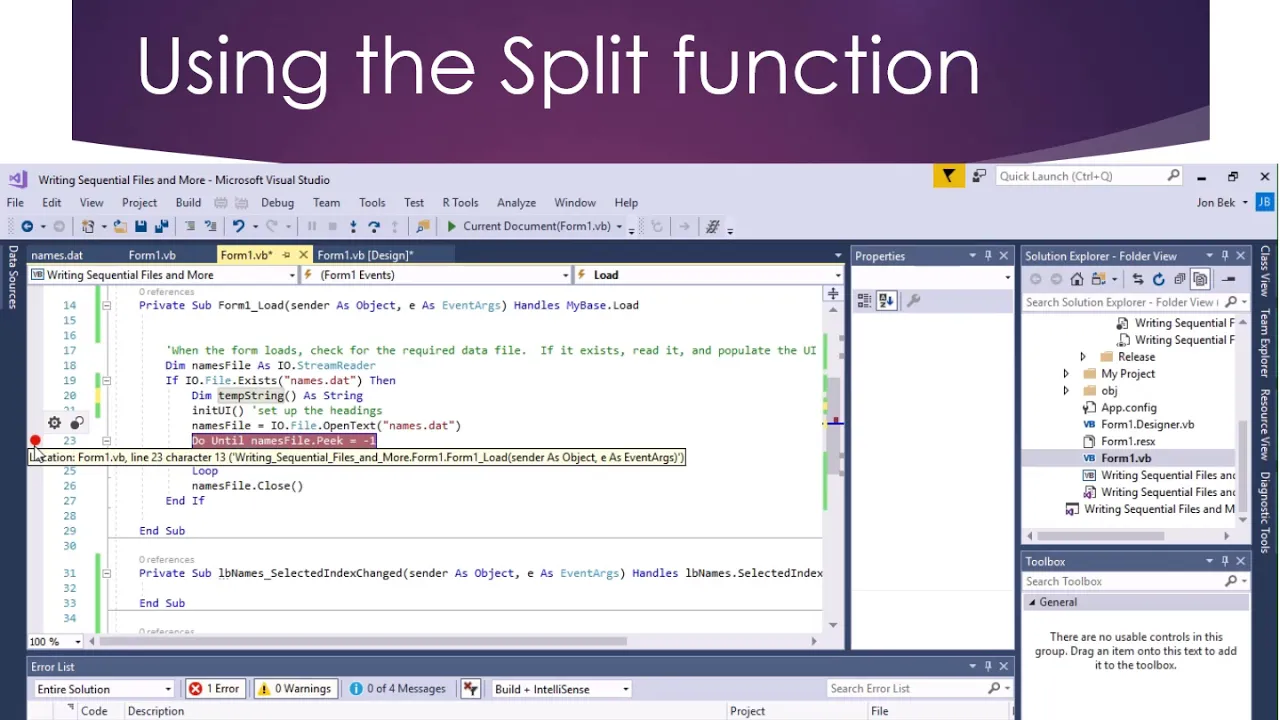Open the Jon Bek account dropdown
Viewport: 1280px width, 720px height.
(1222, 202)
